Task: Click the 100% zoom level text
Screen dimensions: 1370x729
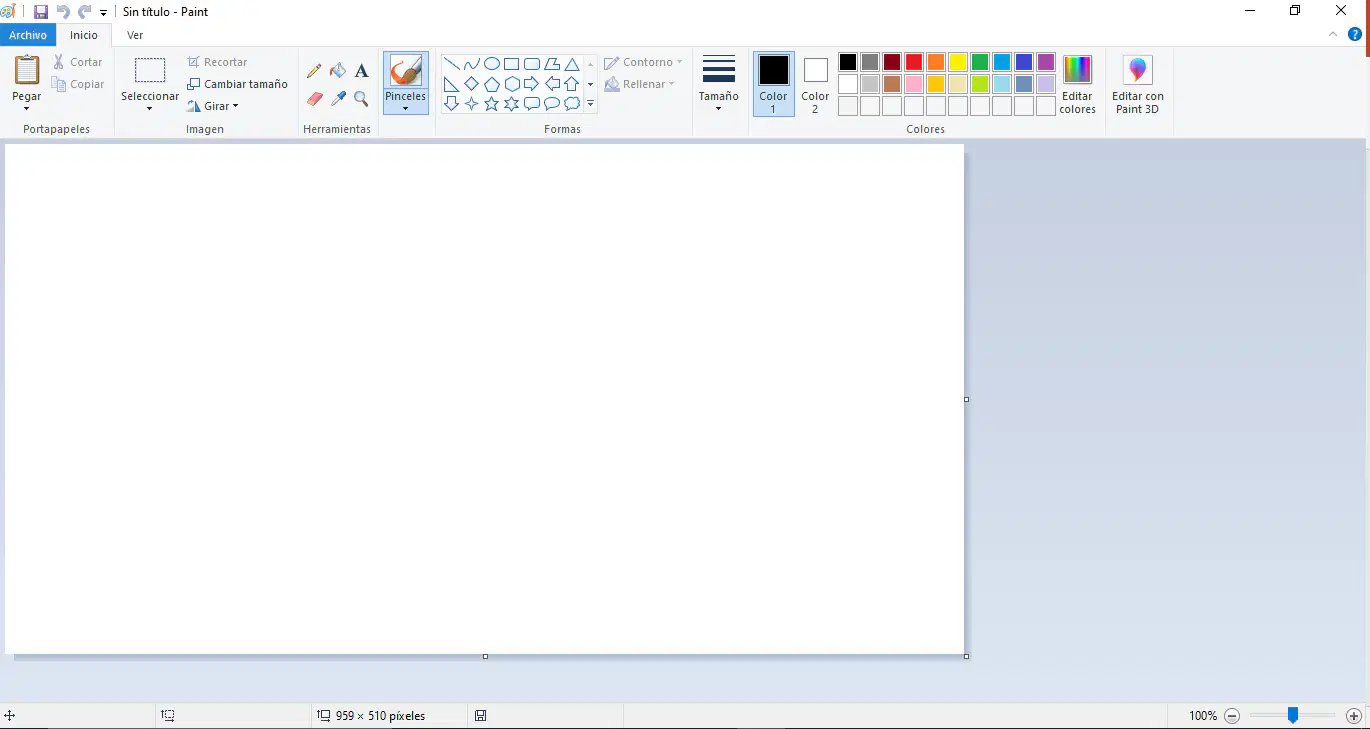Action: pos(1203,716)
